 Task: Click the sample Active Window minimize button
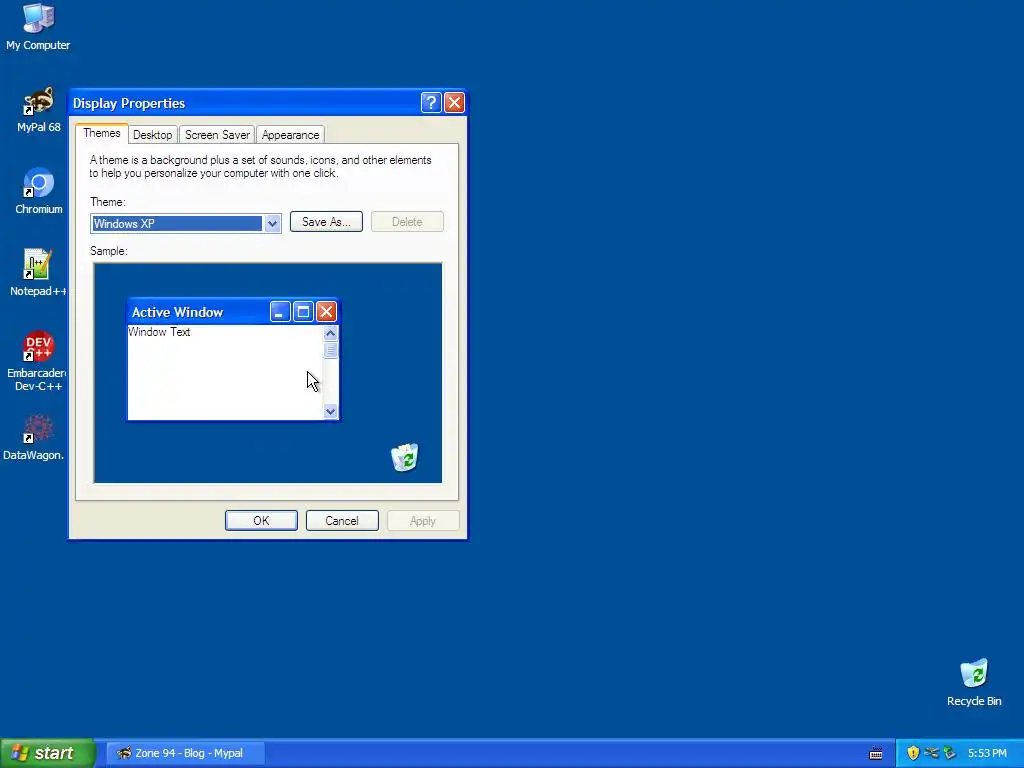tap(280, 312)
